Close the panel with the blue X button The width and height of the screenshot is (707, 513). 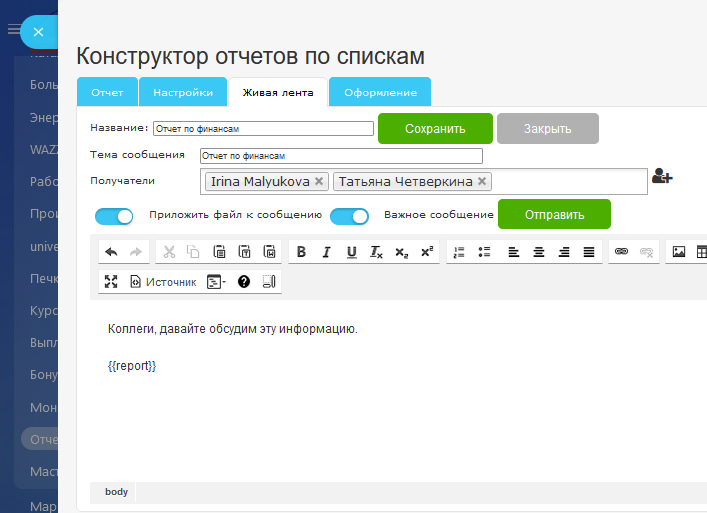click(x=38, y=32)
